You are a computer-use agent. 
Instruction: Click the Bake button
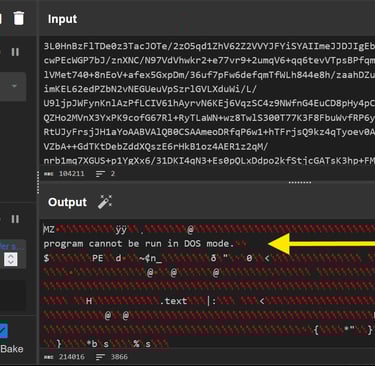[x=12, y=349]
